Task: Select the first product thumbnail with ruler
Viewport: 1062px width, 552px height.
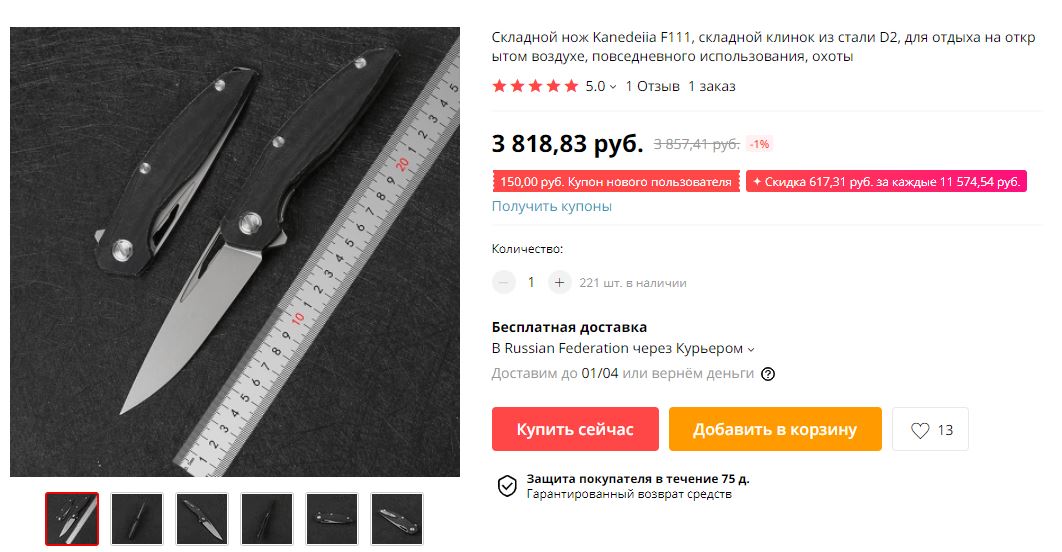Action: pos(72,519)
